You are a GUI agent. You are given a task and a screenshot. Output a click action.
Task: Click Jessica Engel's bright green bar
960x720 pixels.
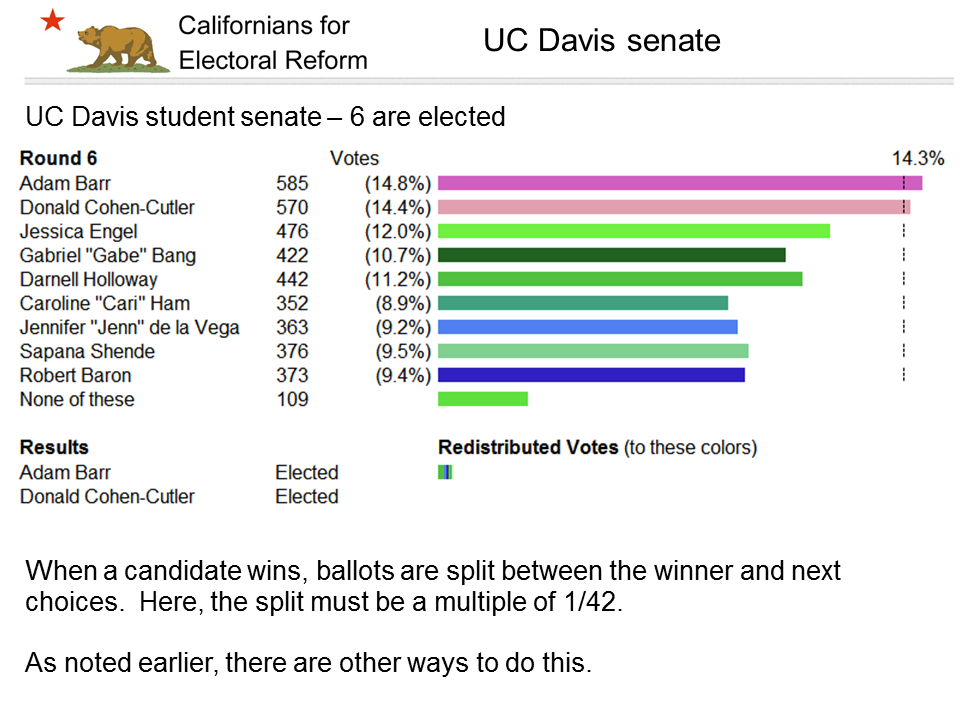634,231
